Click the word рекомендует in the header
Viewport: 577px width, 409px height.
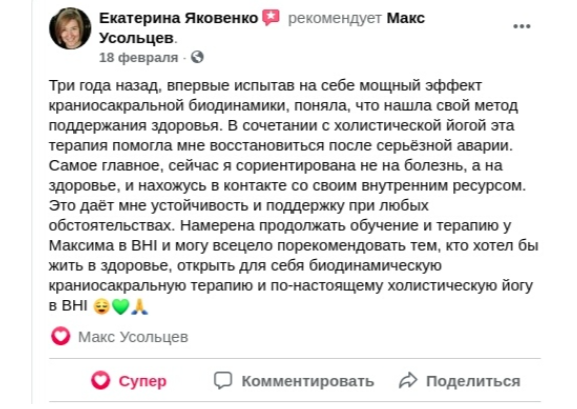coord(334,18)
